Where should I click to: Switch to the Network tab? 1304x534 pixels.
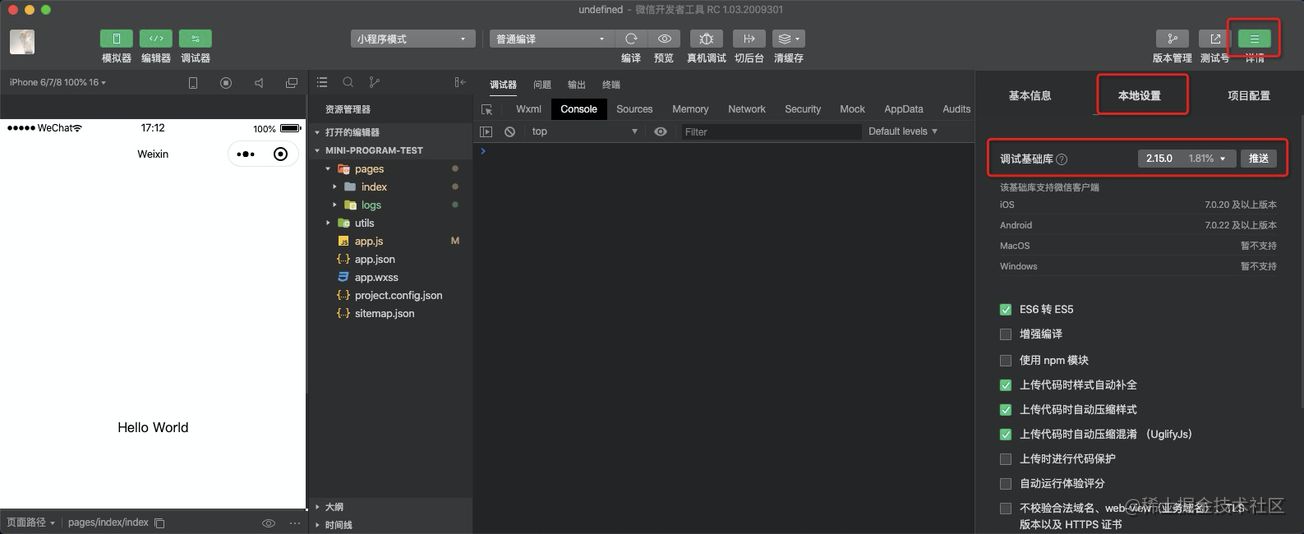click(x=746, y=109)
